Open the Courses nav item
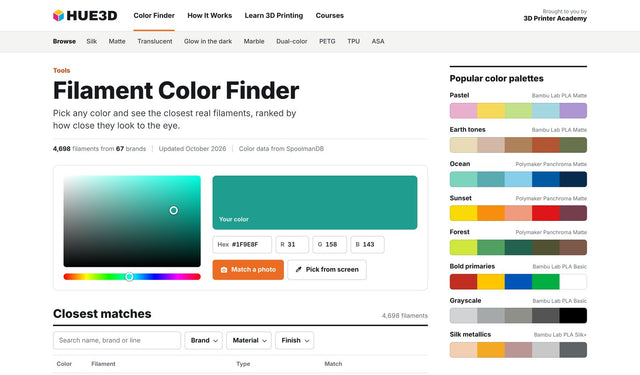This screenshot has width=640, height=375. (329, 16)
